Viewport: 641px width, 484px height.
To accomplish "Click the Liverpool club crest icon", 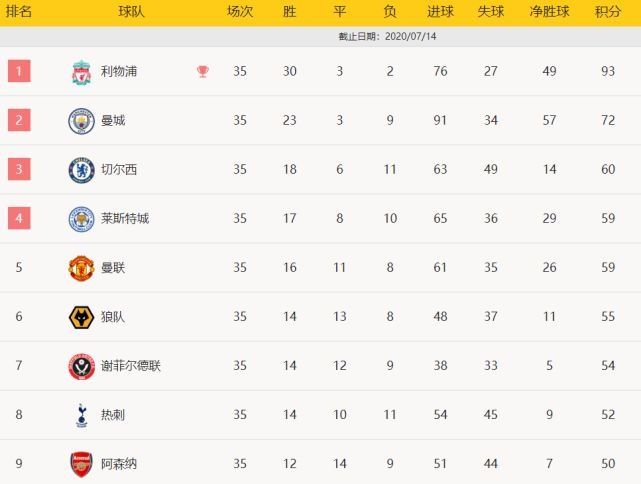I will point(81,71).
